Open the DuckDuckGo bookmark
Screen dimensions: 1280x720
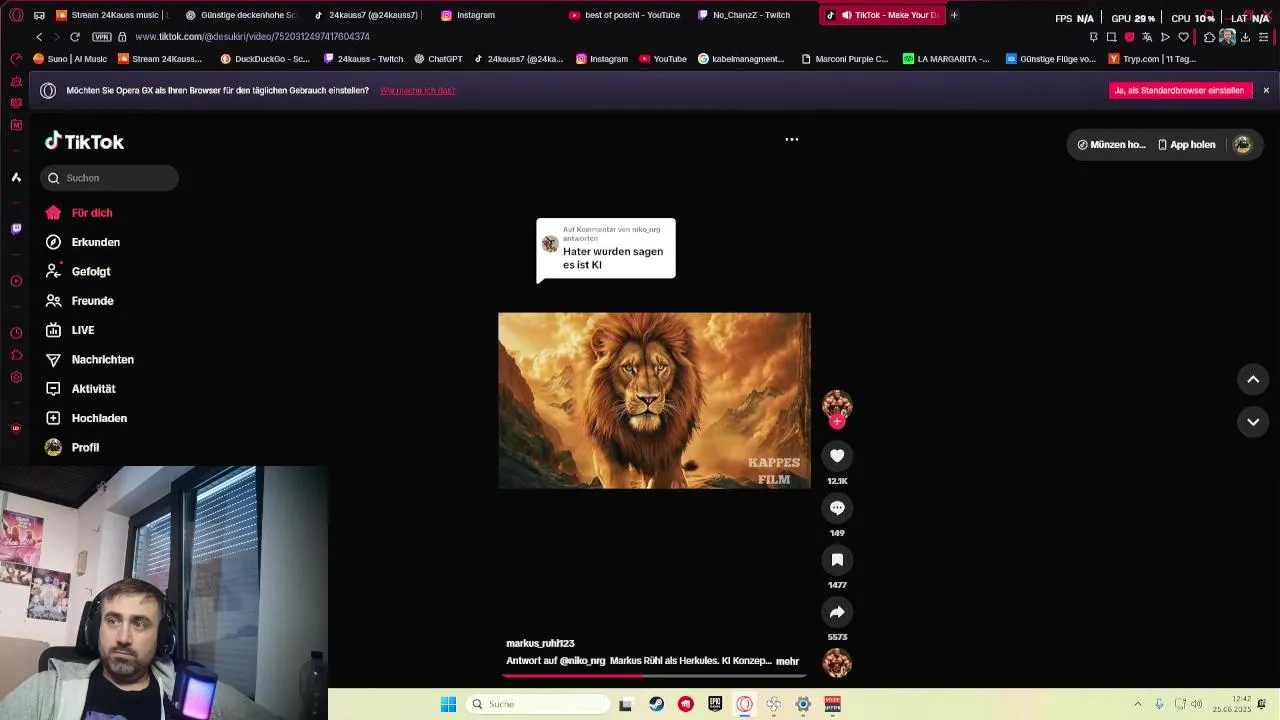[265, 59]
